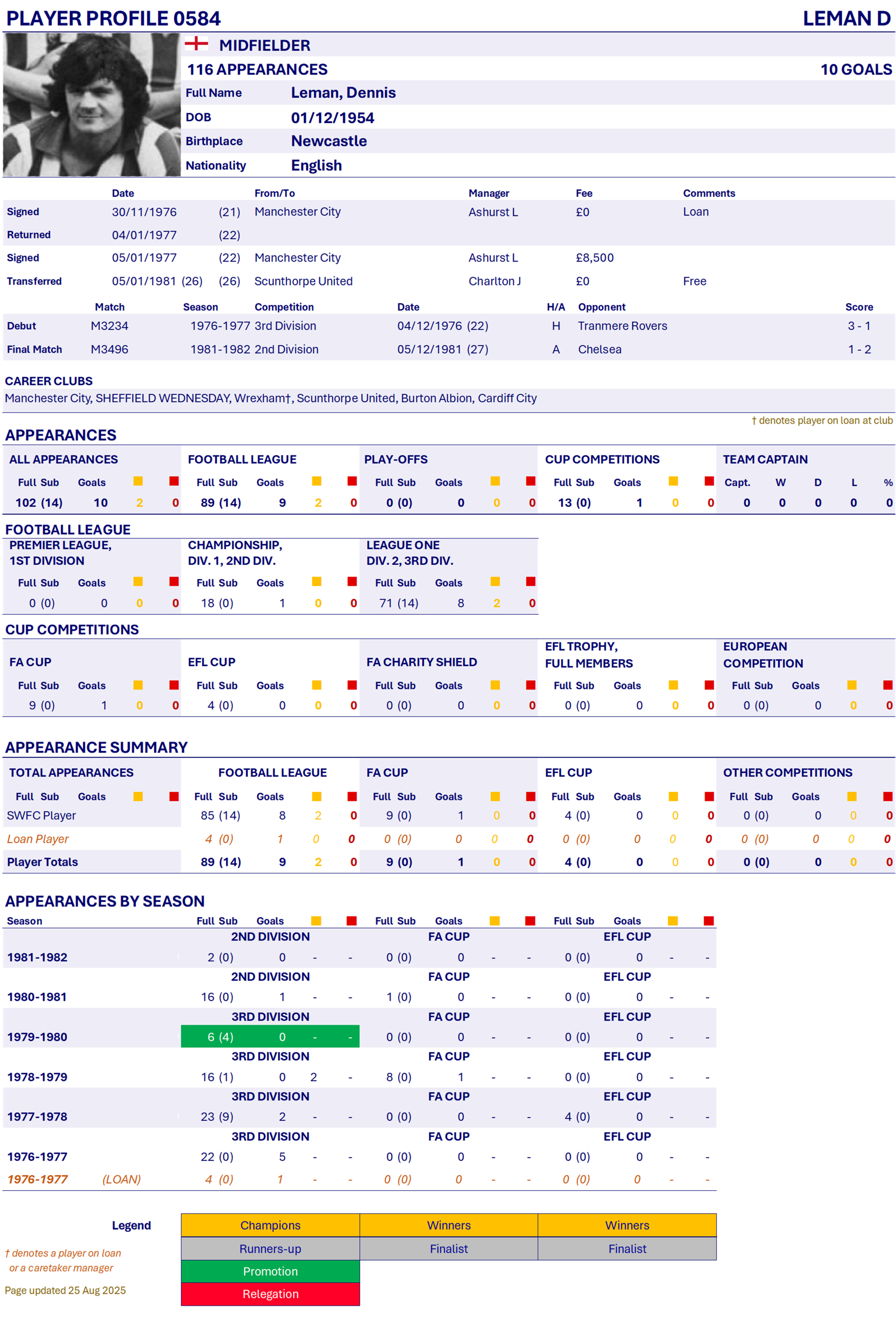Click the (LOAN) label beside 1976-1977

(x=121, y=1179)
